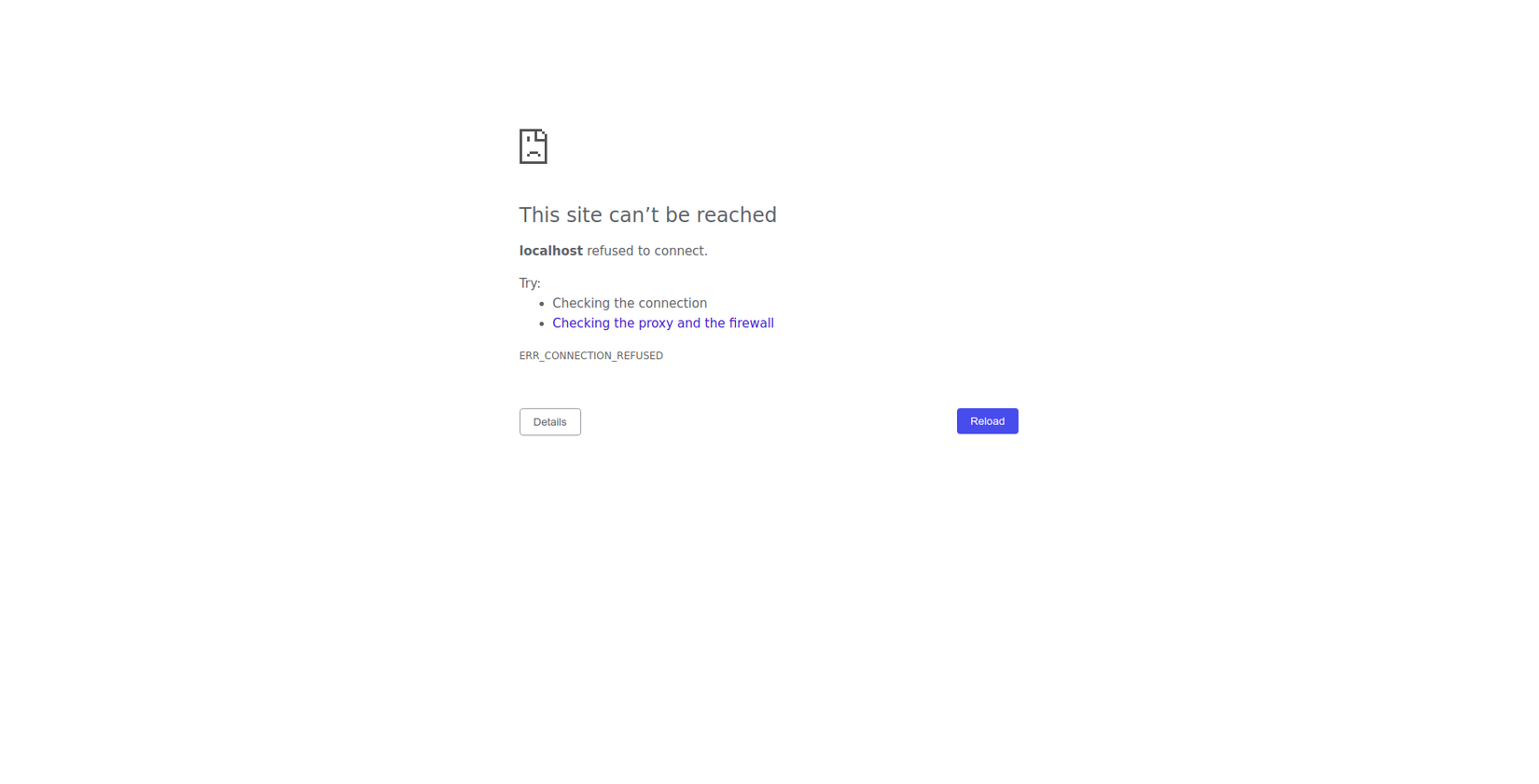The height and width of the screenshot is (784, 1539).
Task: Click the 'refused to connect.' text
Action: pos(647,251)
